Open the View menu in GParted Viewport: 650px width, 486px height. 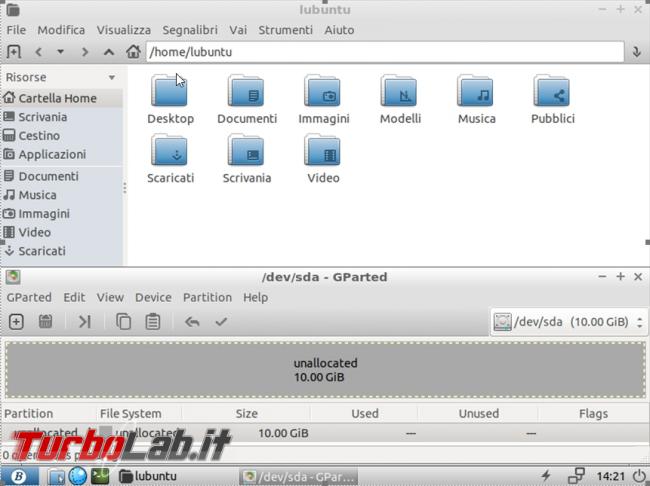click(x=110, y=297)
